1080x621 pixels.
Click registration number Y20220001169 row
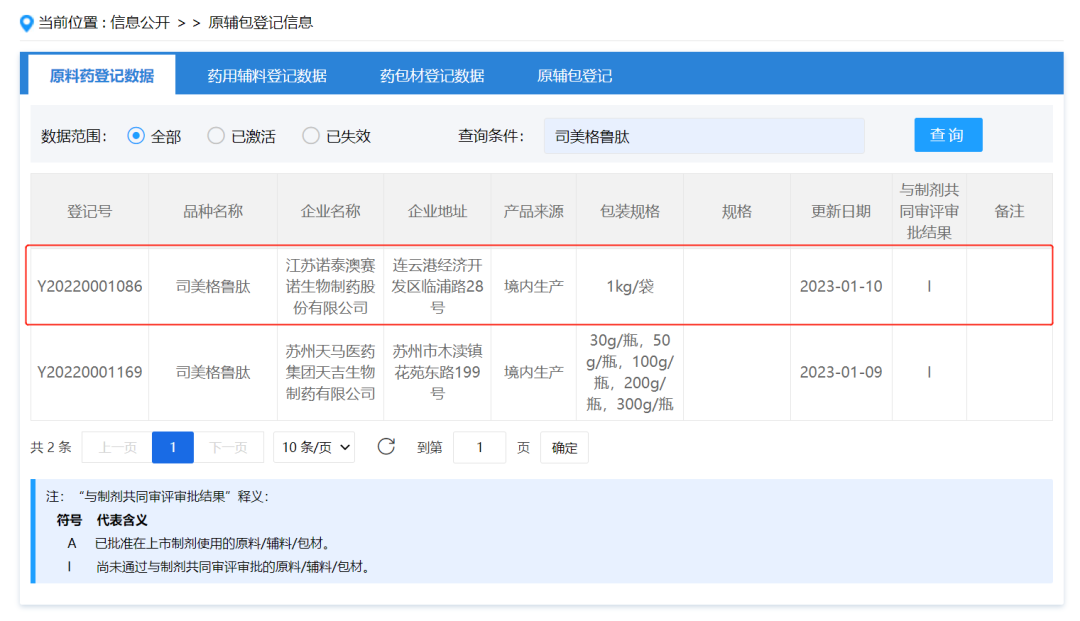tap(90, 372)
